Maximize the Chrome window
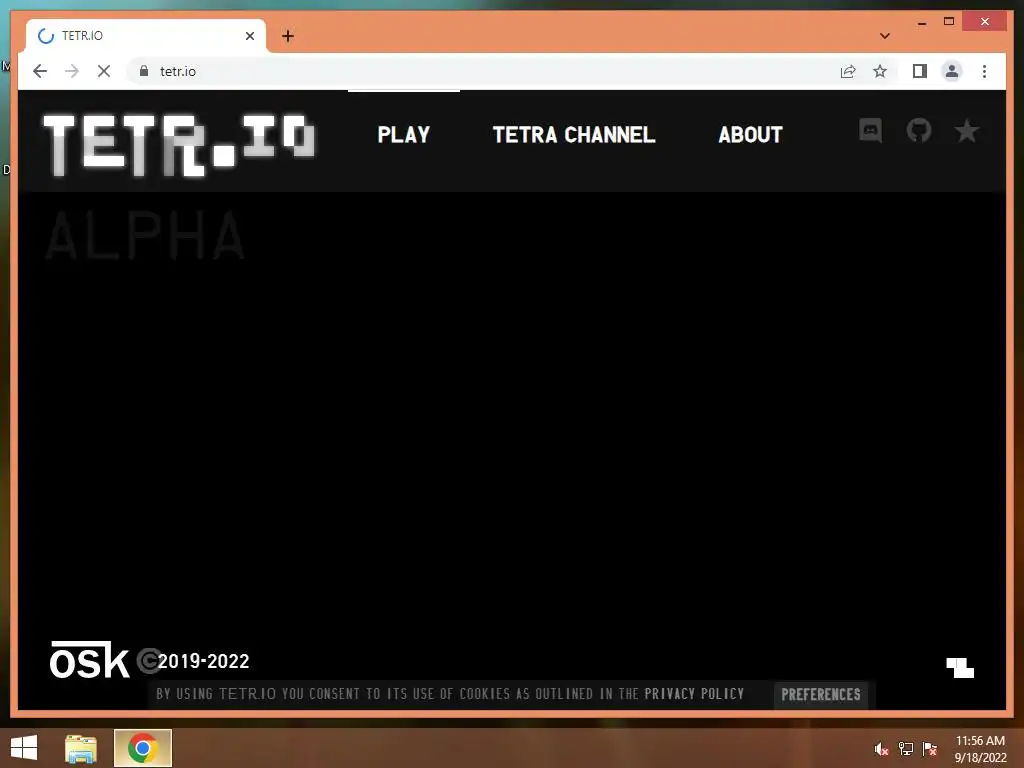This screenshot has height=768, width=1024. point(949,22)
